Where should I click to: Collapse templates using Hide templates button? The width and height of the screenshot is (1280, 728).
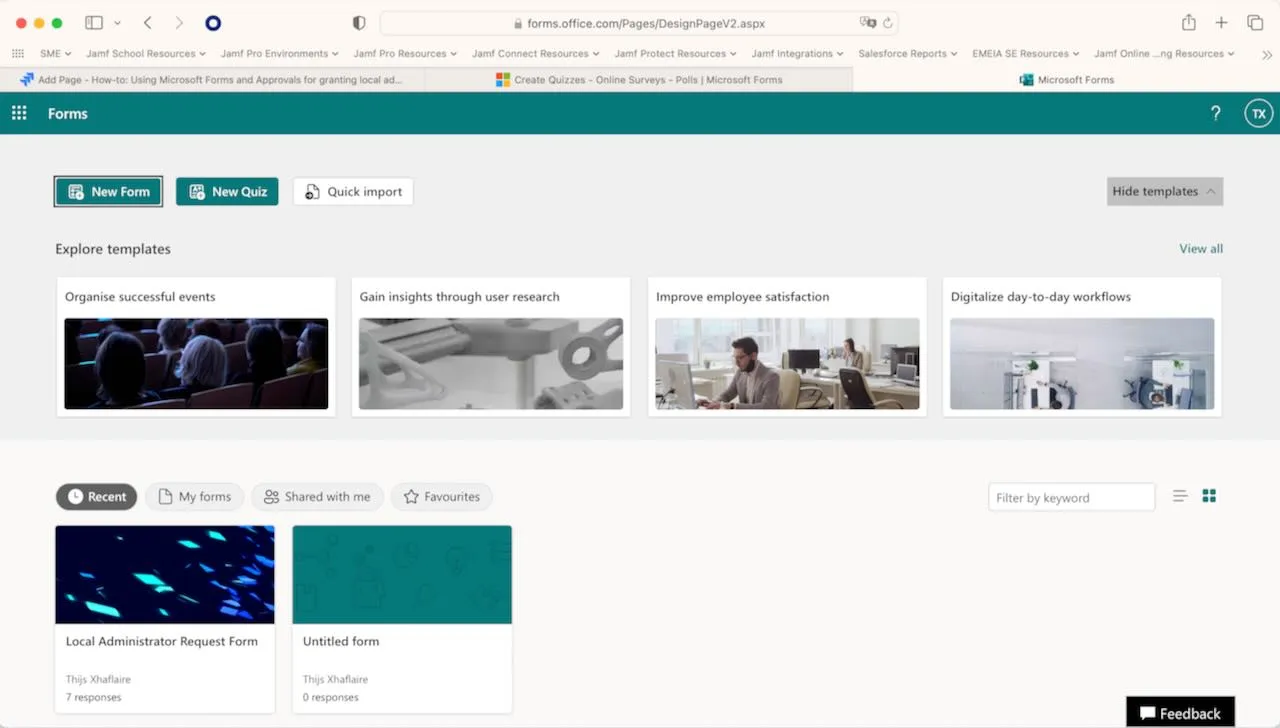1164,191
